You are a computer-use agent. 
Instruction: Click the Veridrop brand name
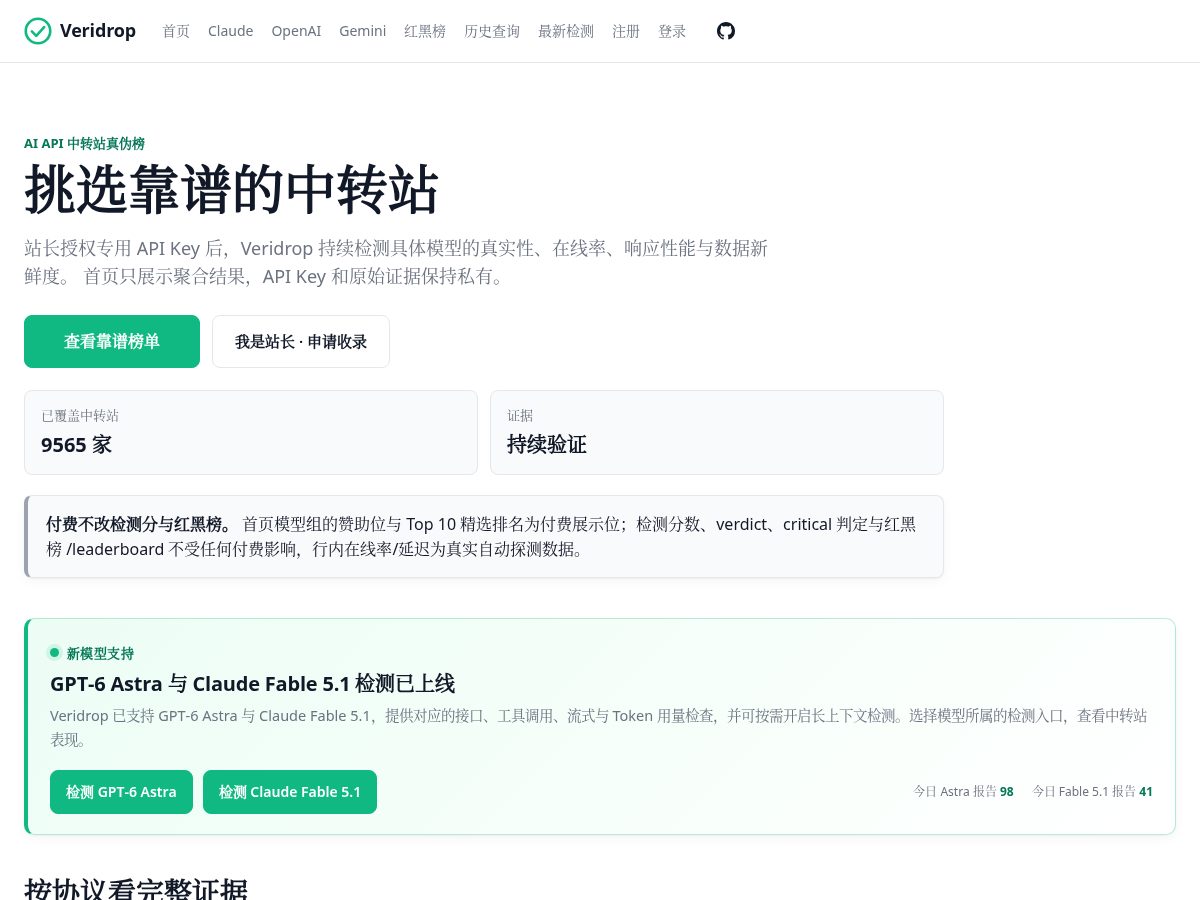98,31
